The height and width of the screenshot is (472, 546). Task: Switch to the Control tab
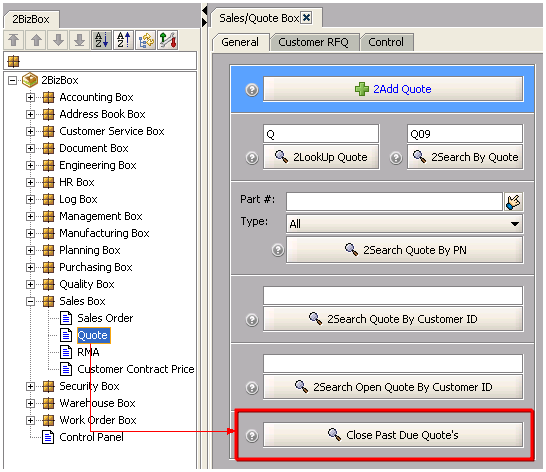pyautogui.click(x=386, y=42)
